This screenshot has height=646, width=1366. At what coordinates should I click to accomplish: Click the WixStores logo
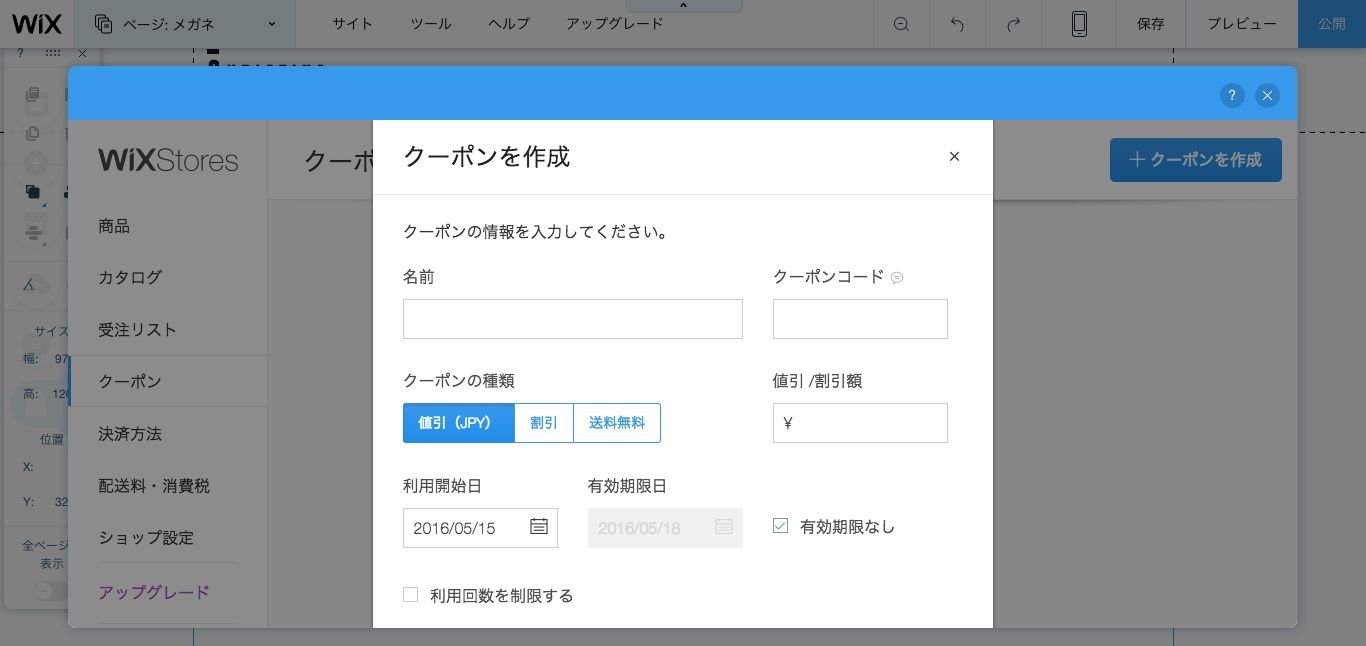(x=168, y=160)
